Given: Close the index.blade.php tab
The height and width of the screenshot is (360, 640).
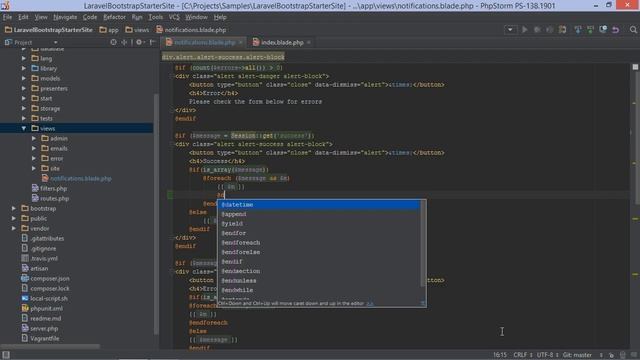Looking at the screenshot, I should tap(309, 42).
